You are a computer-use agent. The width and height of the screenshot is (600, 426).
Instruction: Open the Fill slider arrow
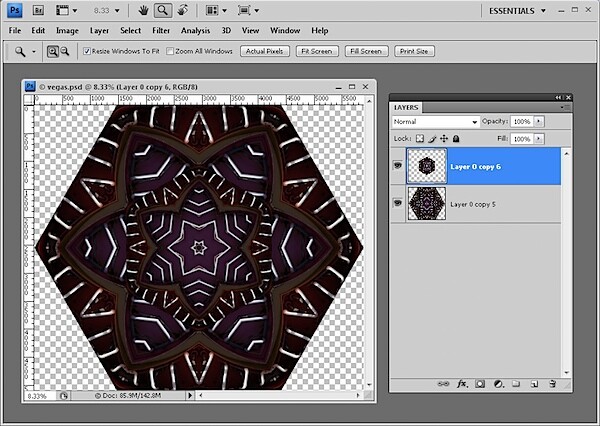click(538, 139)
